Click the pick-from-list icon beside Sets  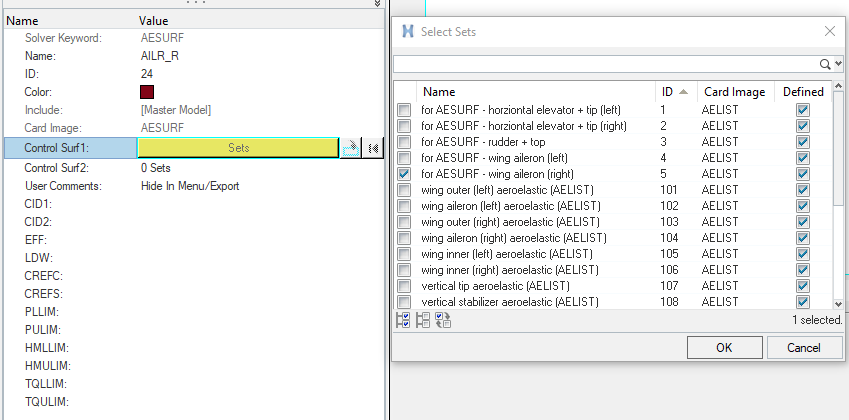[350, 148]
